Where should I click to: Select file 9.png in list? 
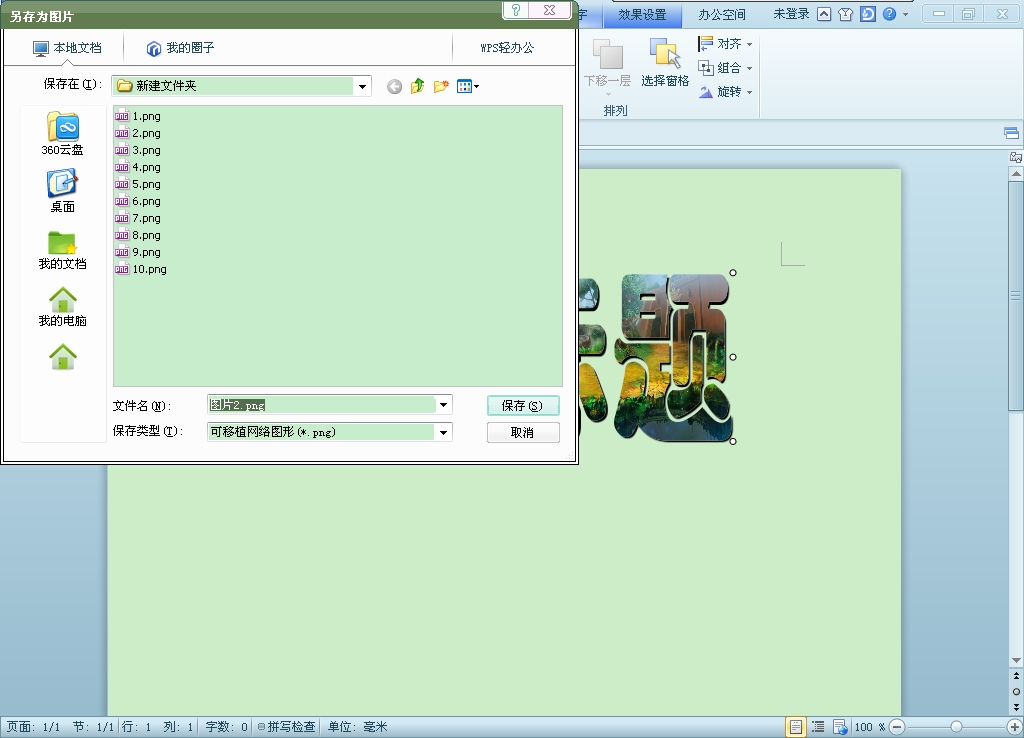(138, 252)
